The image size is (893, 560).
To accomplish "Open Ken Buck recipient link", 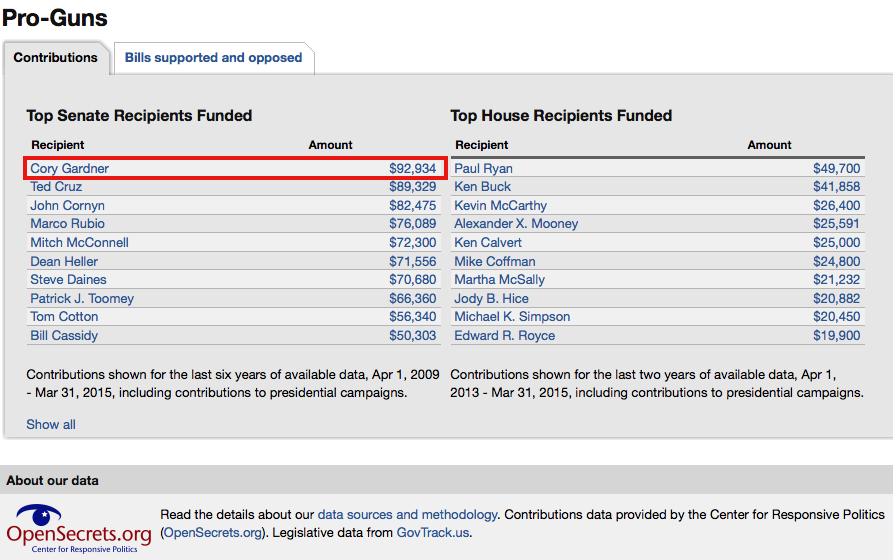I will point(482,187).
